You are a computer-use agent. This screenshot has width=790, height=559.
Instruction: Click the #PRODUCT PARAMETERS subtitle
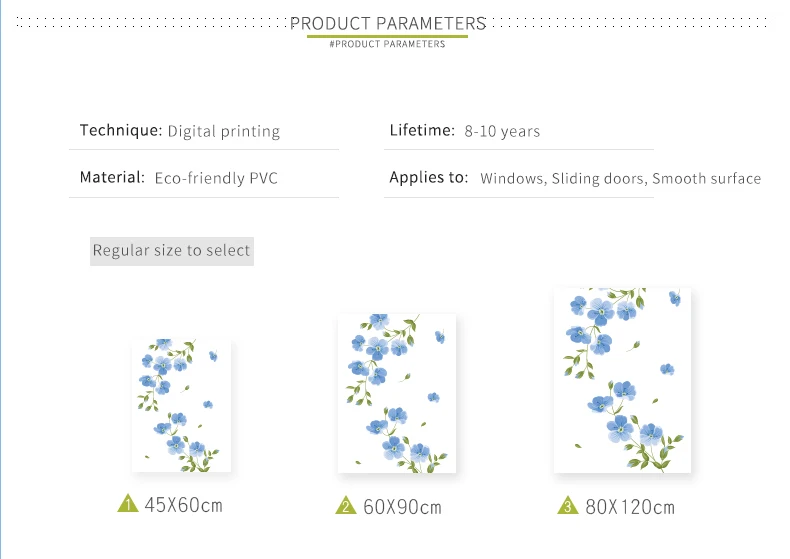coord(387,44)
